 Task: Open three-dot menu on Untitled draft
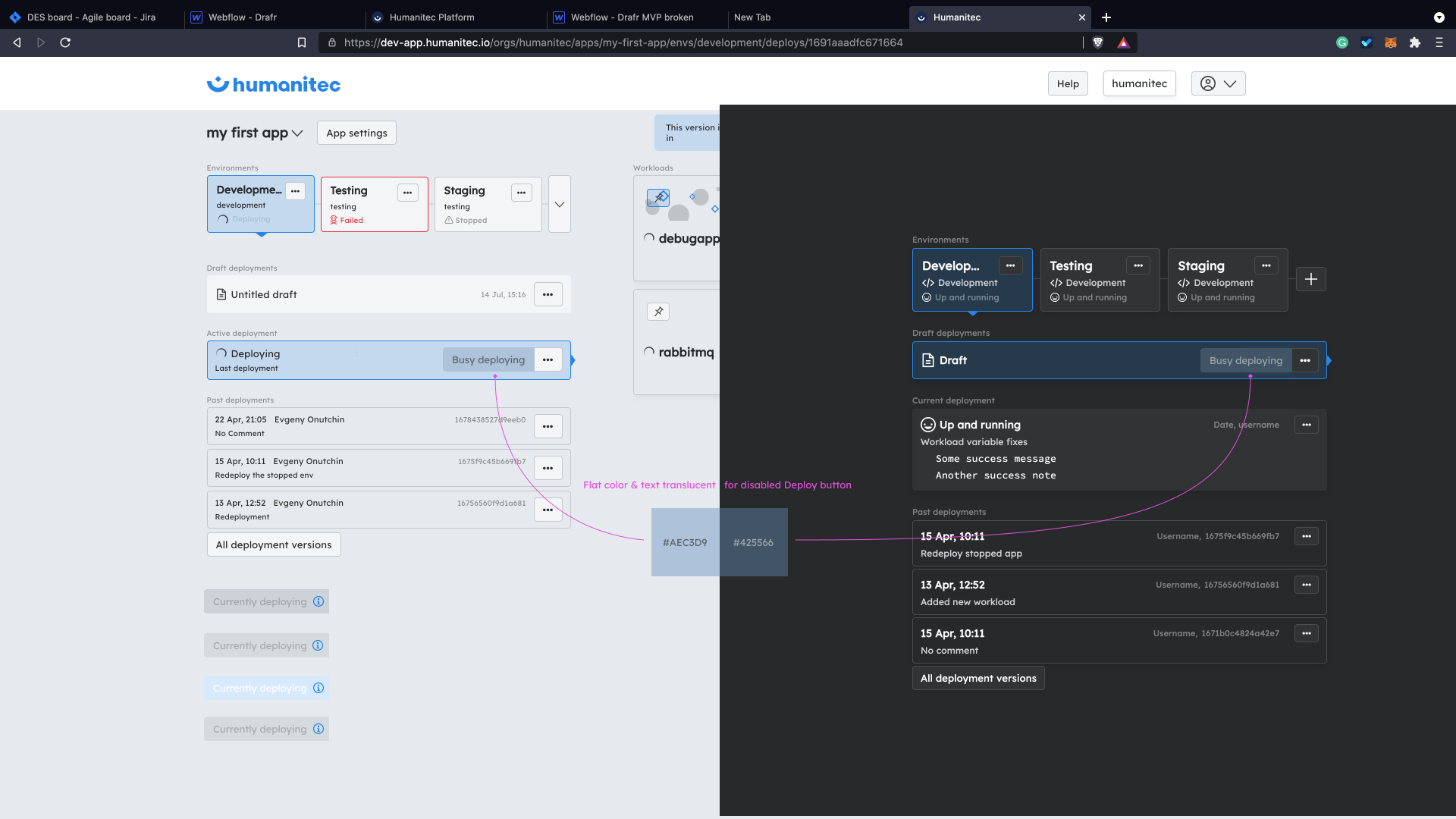[x=548, y=294]
